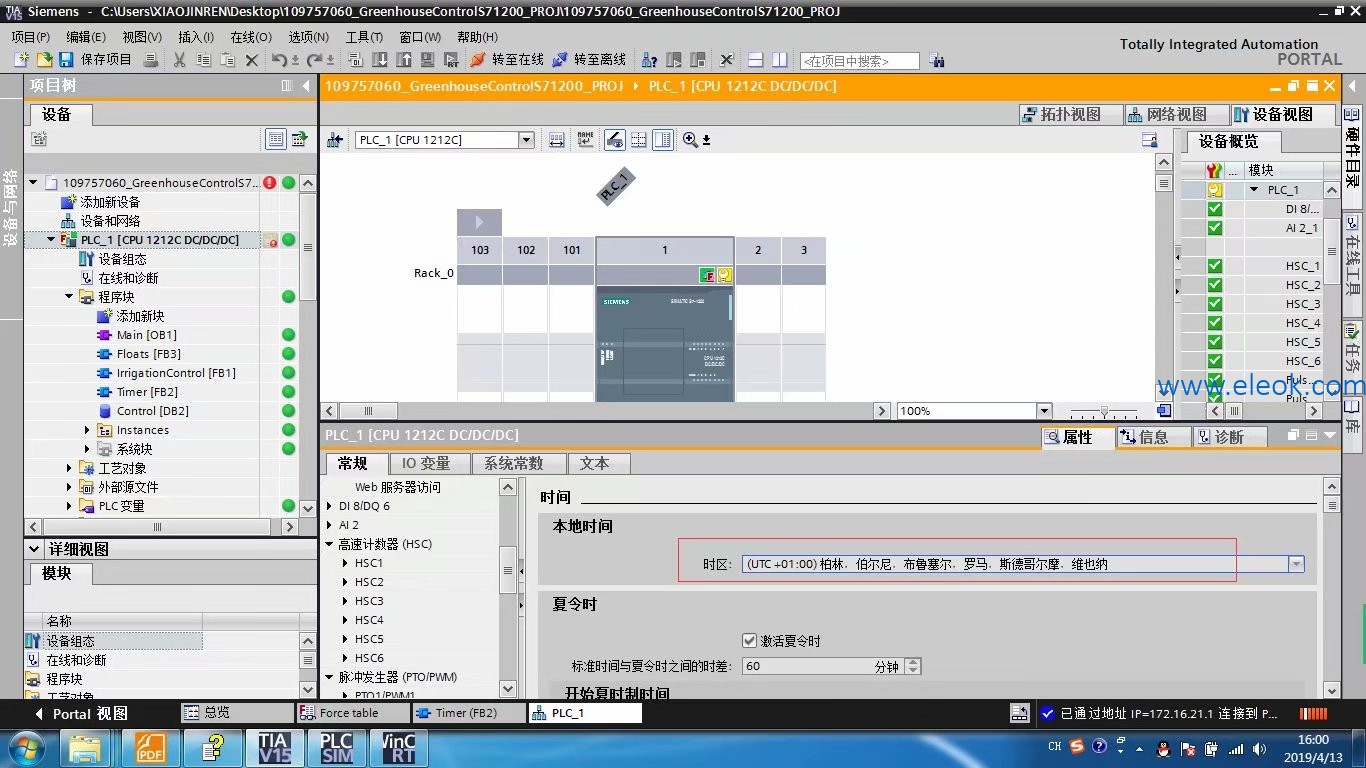Click the split editor vertically icon
The height and width of the screenshot is (768, 1366).
click(x=780, y=60)
